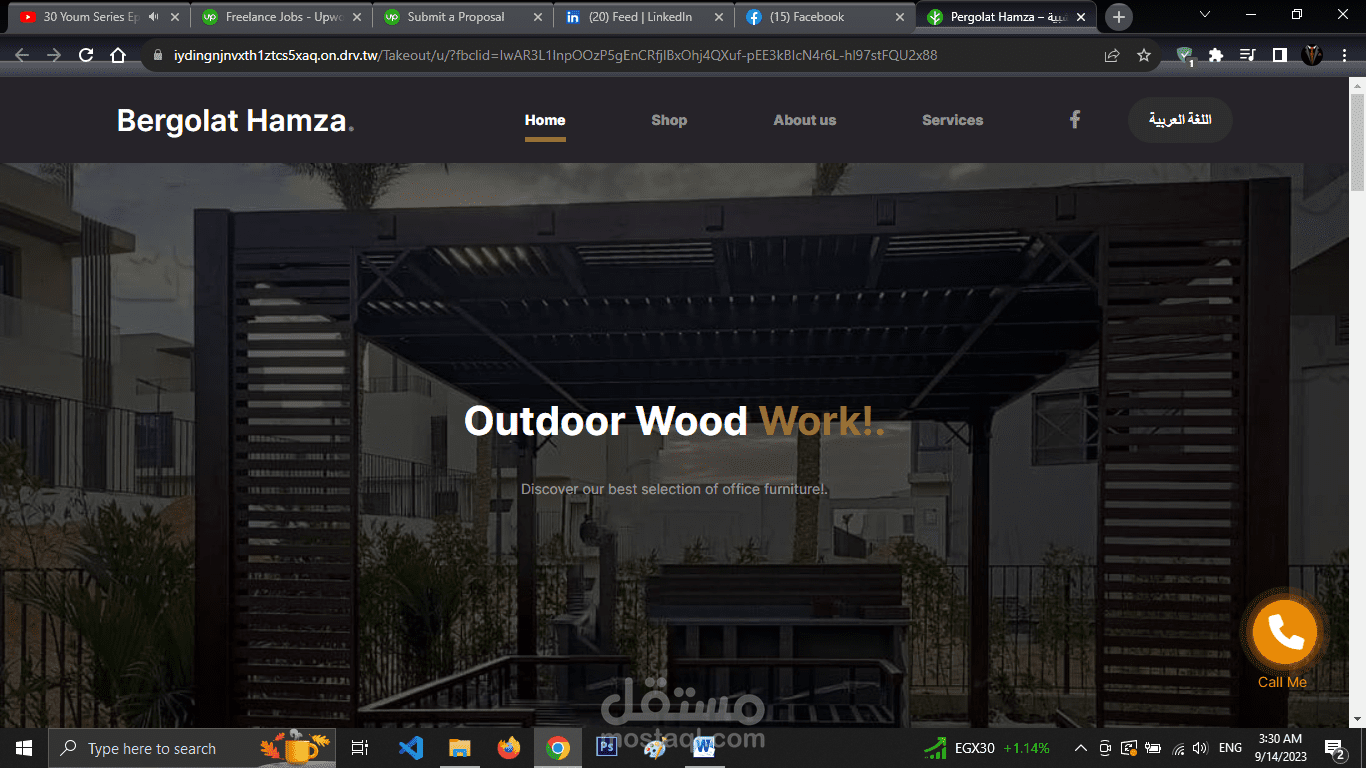
Task: Open the EGX30 stock widget on taskbar
Action: (x=986, y=748)
